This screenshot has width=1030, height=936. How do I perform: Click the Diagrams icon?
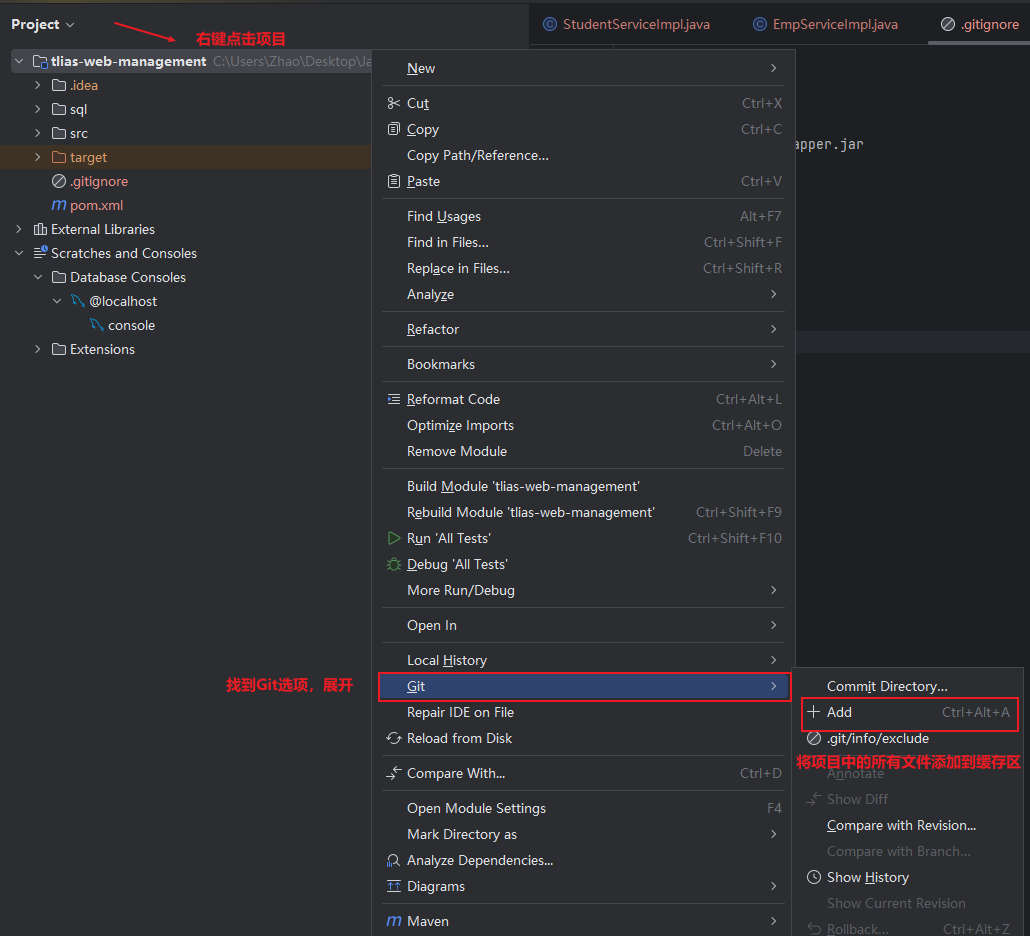click(393, 886)
